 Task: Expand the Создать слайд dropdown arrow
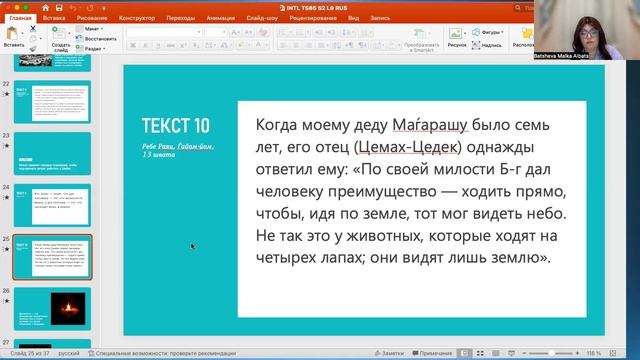pyautogui.click(x=69, y=33)
